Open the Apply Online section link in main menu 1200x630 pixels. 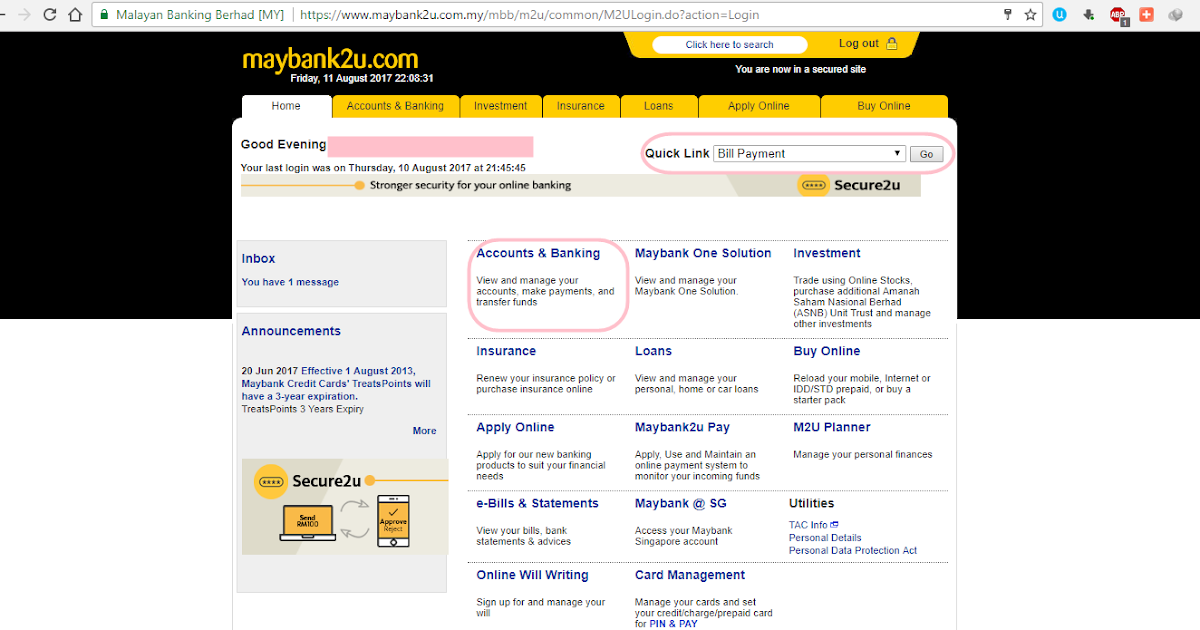515,427
